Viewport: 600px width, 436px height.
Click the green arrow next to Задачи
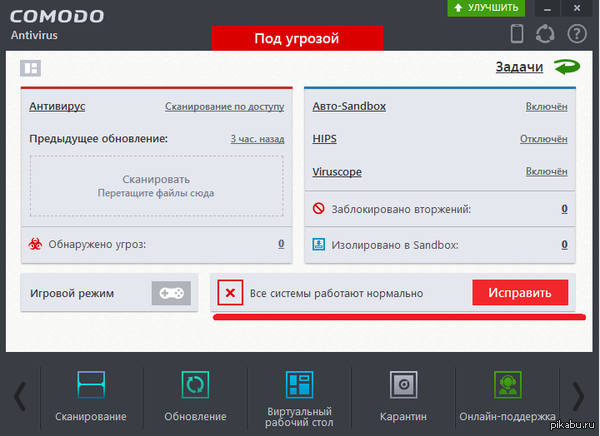(x=567, y=67)
